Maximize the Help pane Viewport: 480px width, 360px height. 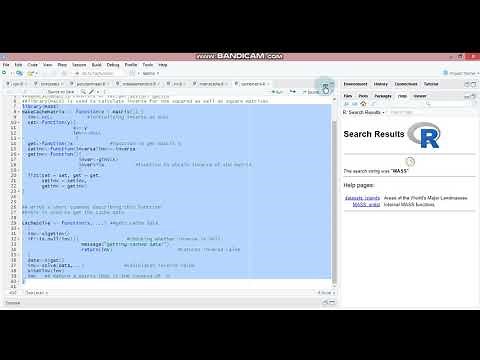[474, 96]
